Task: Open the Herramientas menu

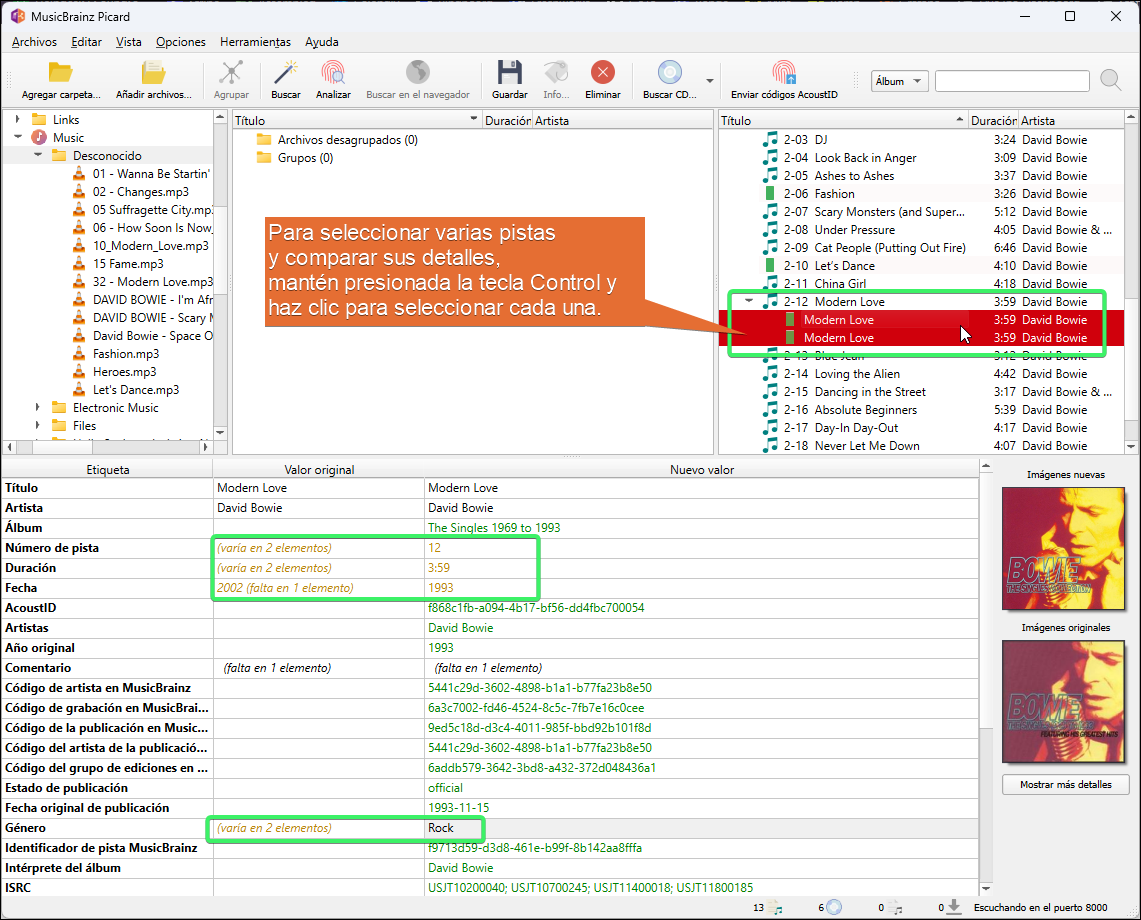Action: click(255, 42)
